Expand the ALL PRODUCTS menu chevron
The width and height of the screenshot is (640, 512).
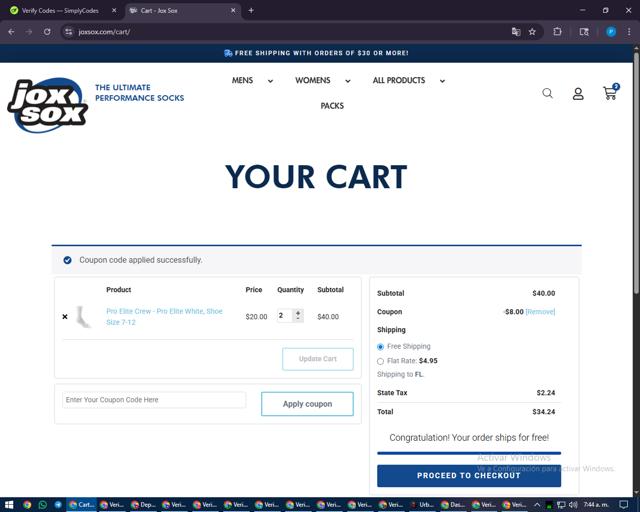442,81
